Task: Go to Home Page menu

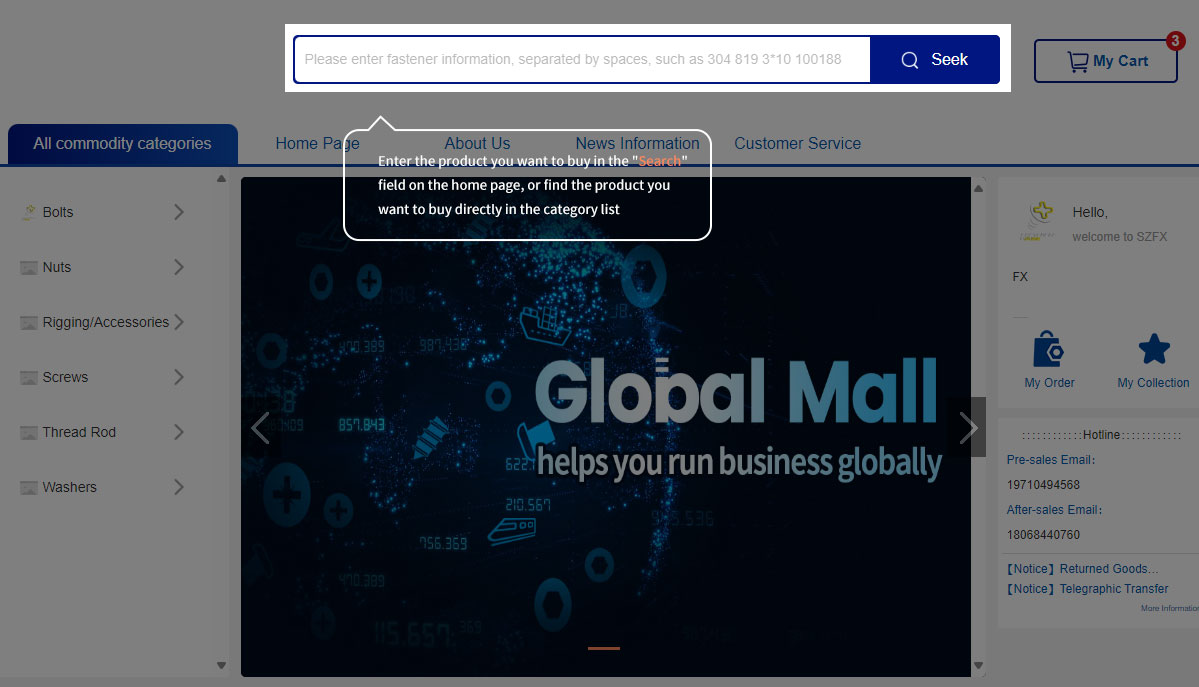Action: coord(317,144)
